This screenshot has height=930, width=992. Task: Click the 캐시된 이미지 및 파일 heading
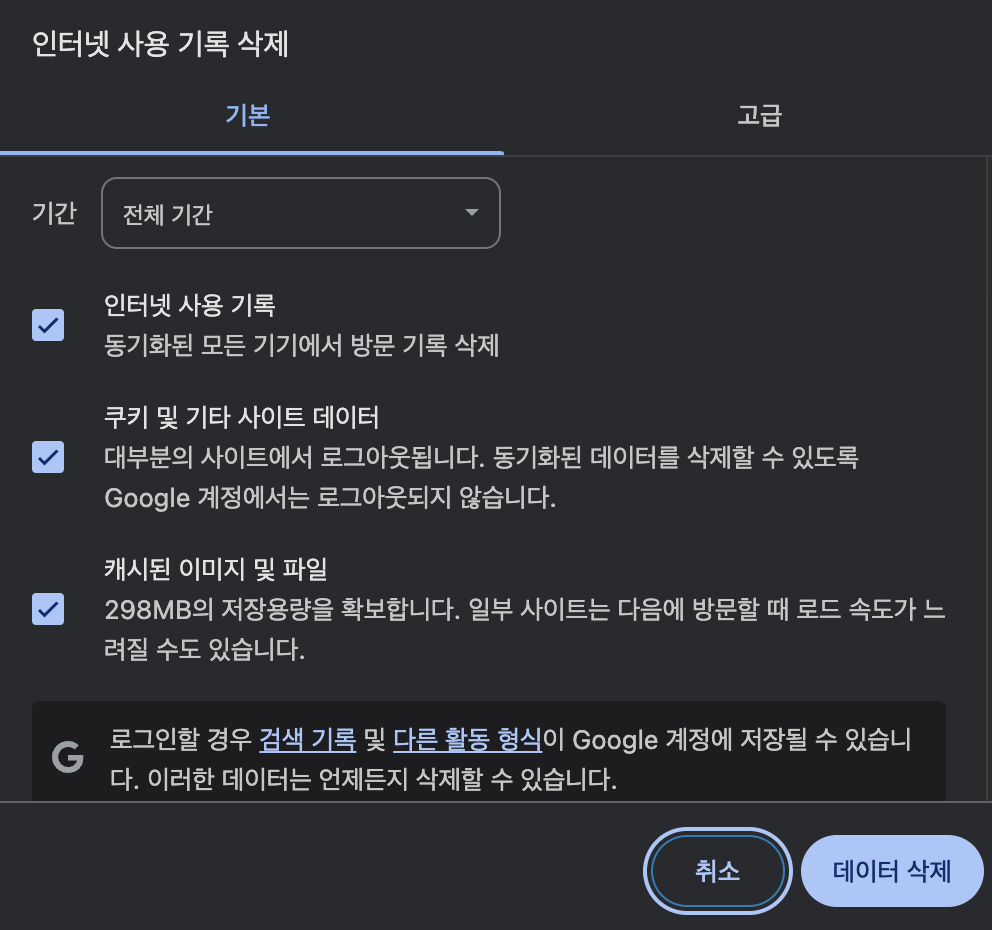coord(216,569)
